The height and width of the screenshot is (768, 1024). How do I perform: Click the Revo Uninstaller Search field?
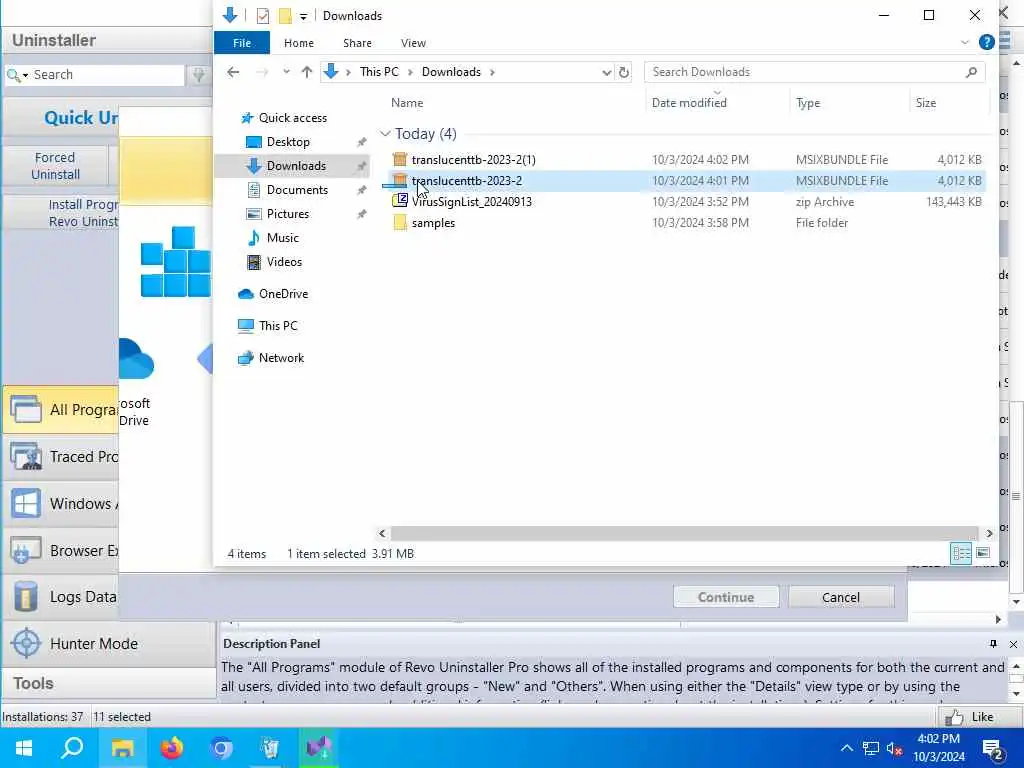pos(108,74)
